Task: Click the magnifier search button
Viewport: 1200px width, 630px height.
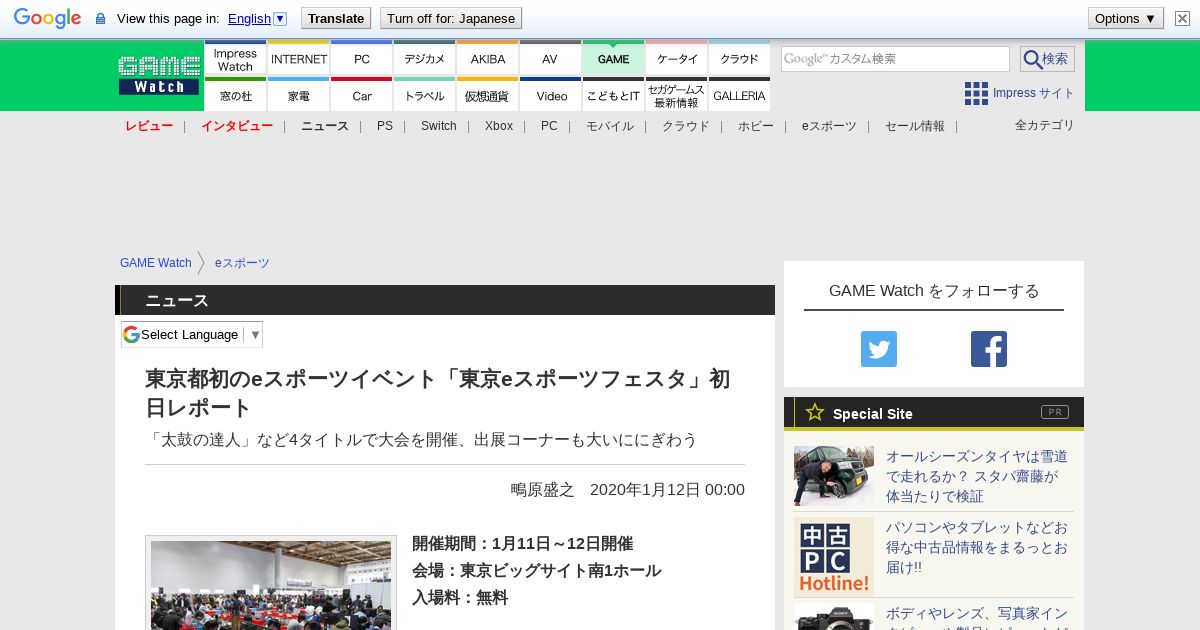Action: [1047, 59]
